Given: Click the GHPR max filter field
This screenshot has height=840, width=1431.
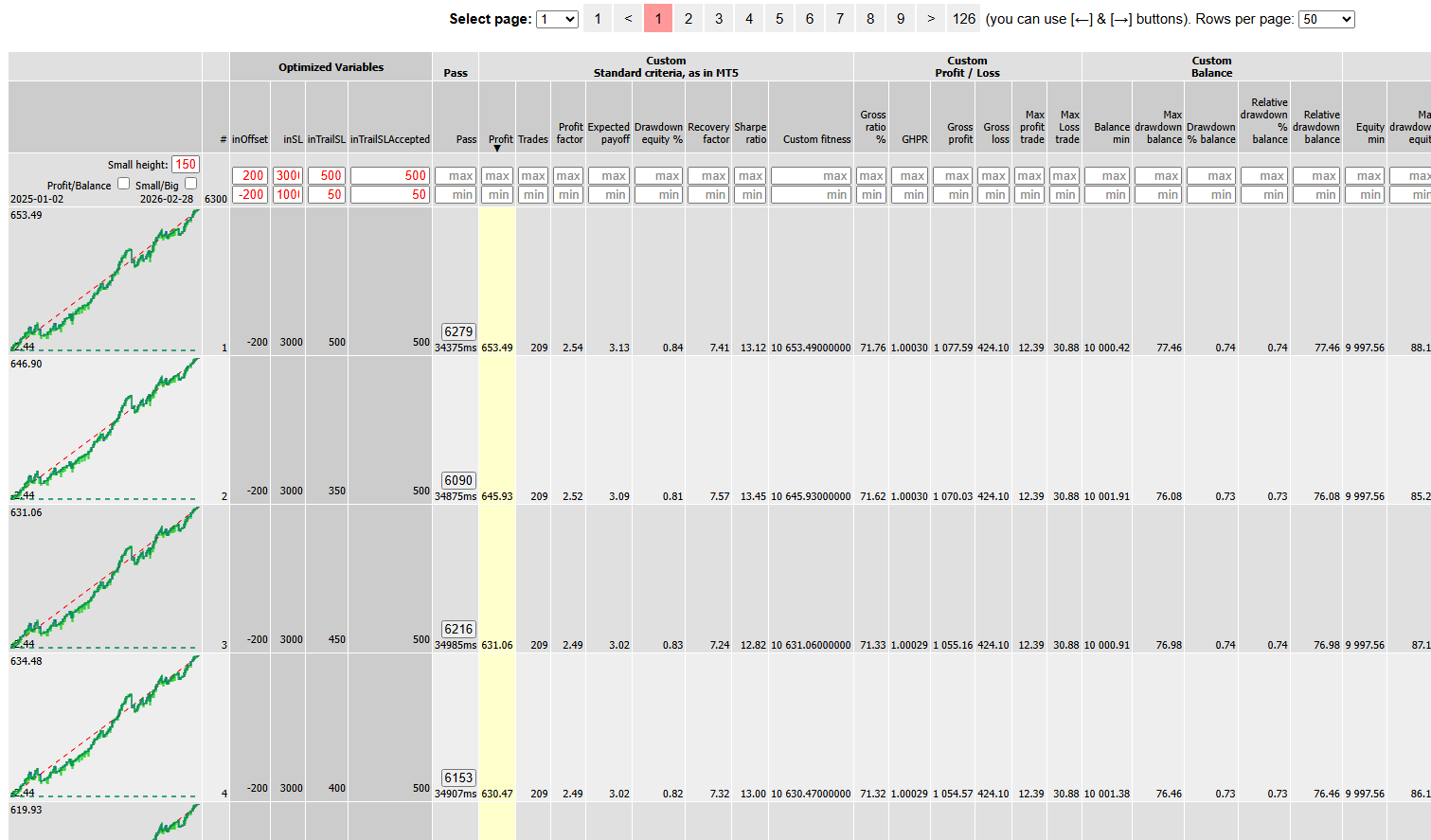Looking at the screenshot, I should 909,175.
